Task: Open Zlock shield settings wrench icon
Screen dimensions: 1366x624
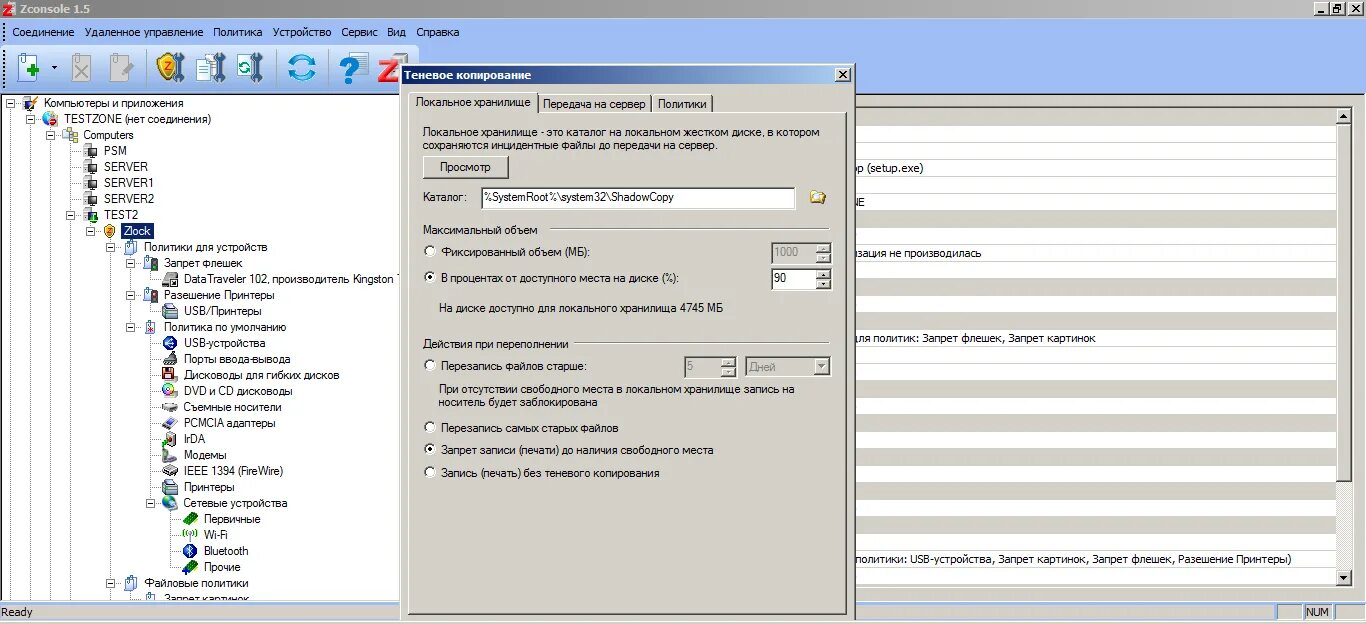Action: (x=169, y=68)
